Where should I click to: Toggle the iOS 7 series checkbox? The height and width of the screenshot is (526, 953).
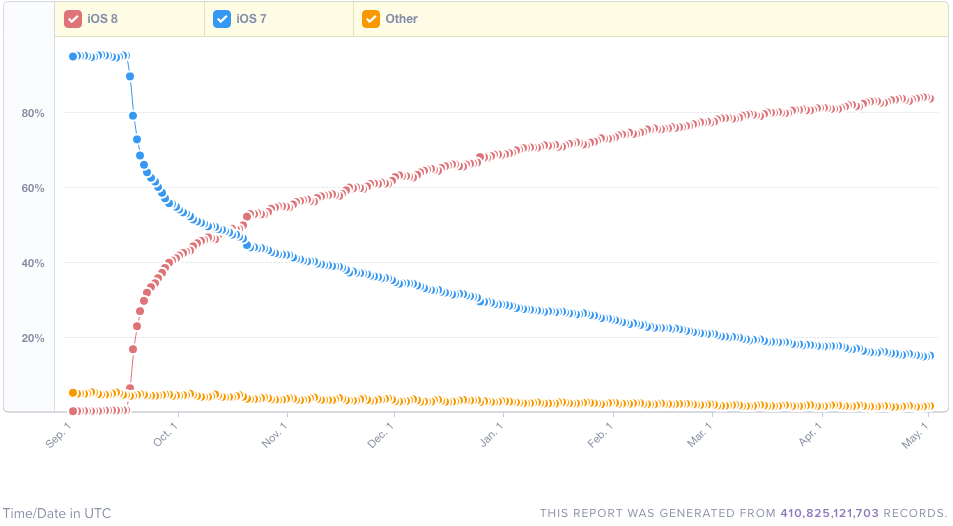click(222, 19)
